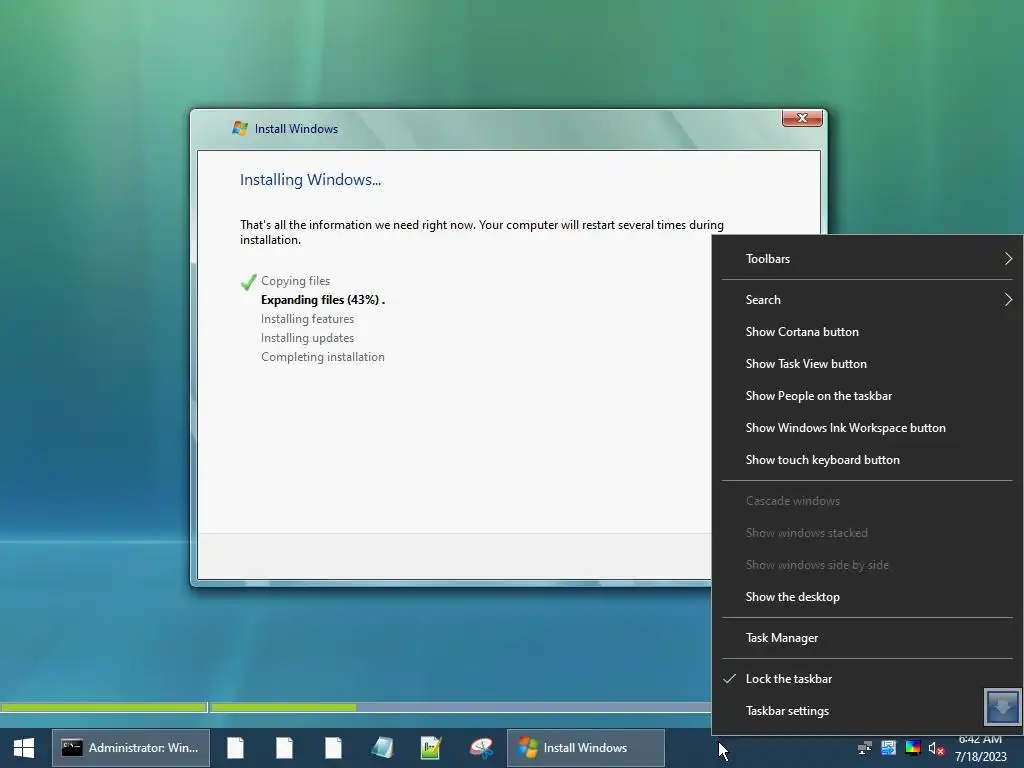Close the Install Windows dialog
This screenshot has width=1024, height=768.
(802, 118)
